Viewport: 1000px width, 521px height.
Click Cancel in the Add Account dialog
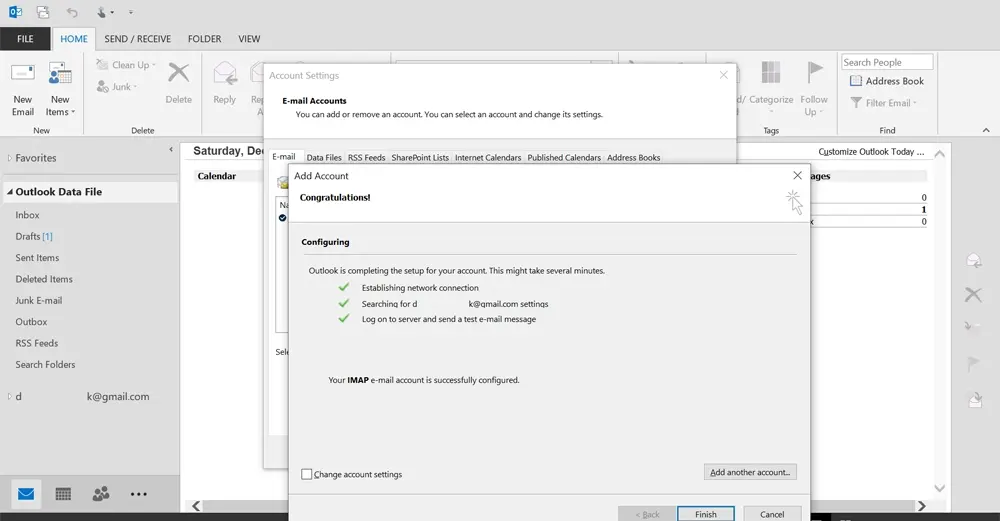point(772,514)
